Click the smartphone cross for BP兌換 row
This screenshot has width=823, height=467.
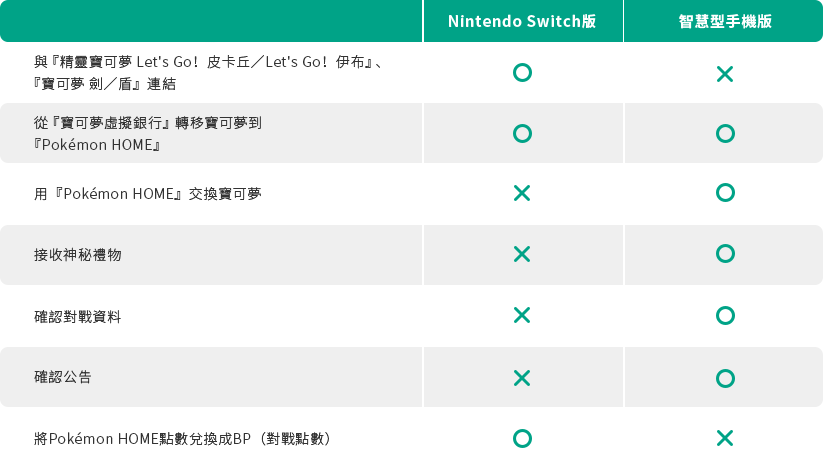[725, 438]
